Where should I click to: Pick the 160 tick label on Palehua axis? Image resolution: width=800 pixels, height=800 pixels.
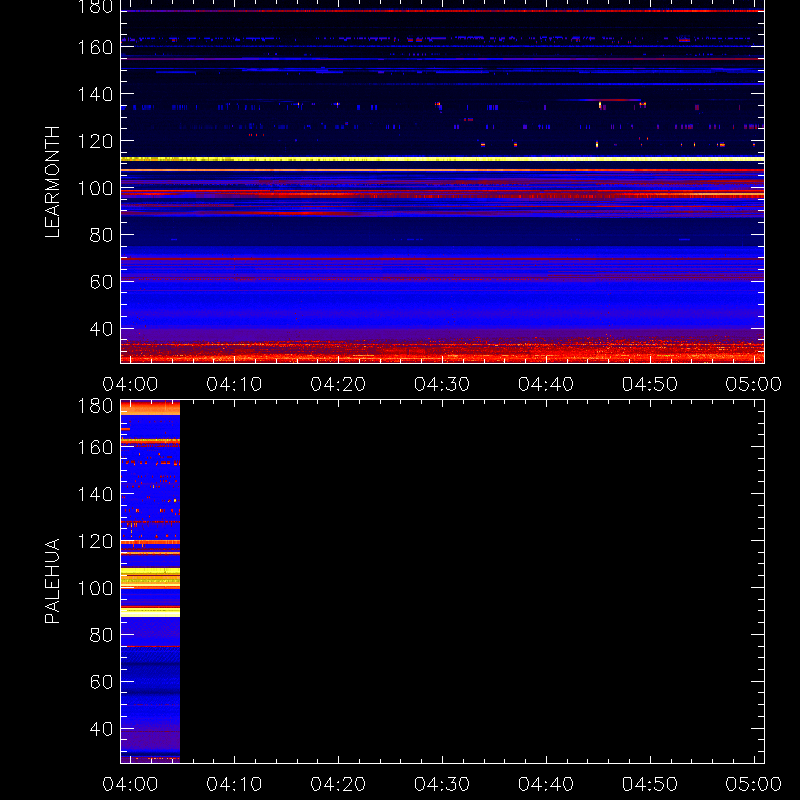95,447
